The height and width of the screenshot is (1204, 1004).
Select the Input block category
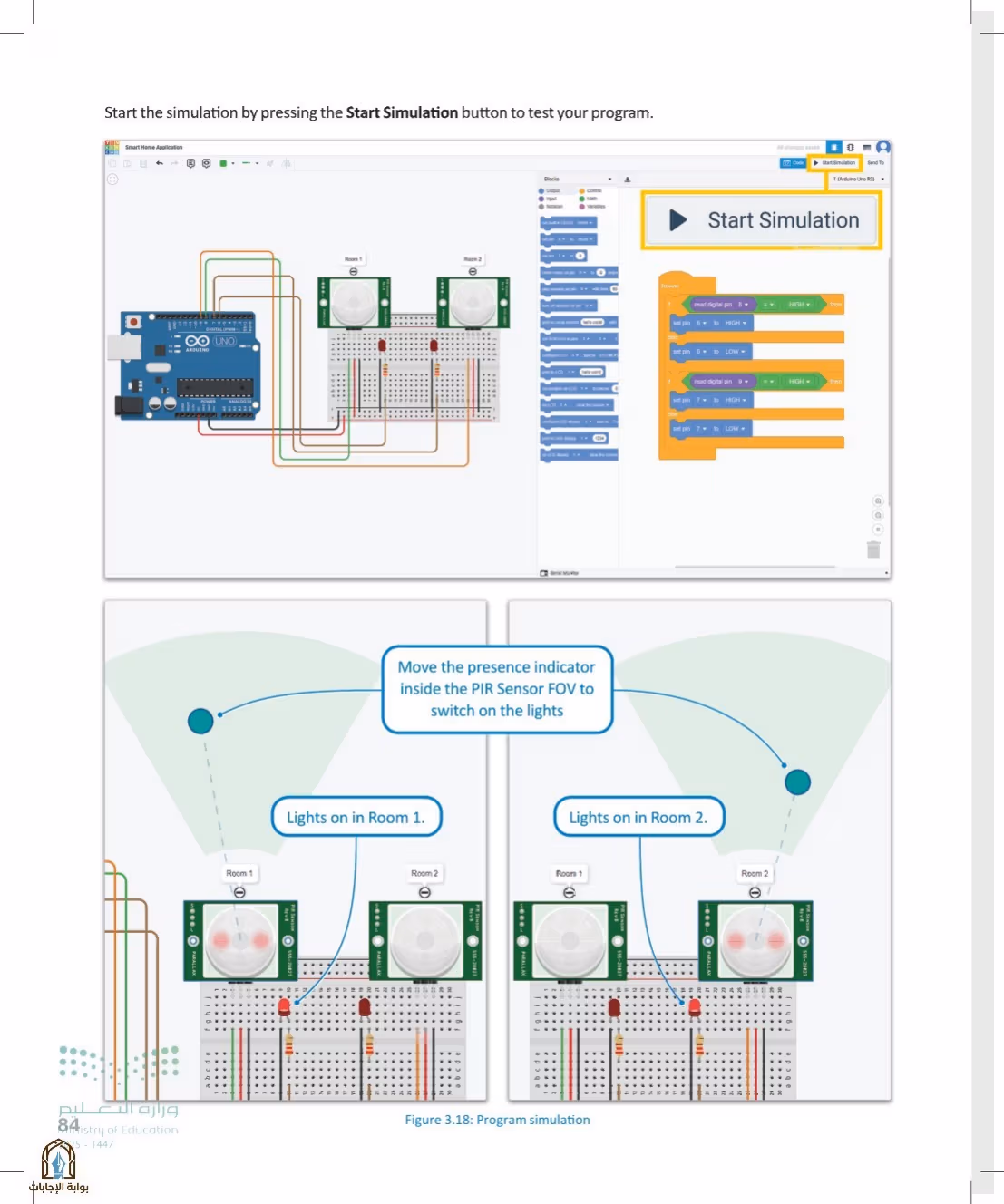550,199
